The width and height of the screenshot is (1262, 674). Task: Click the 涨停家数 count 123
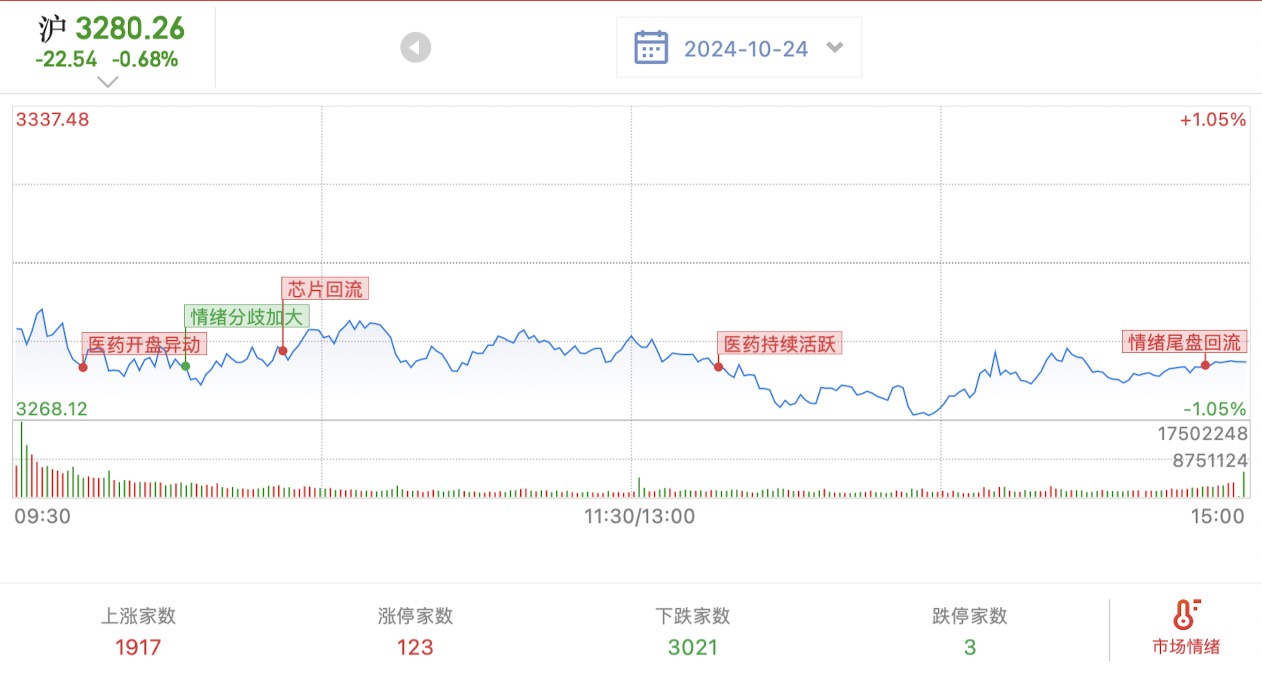pos(415,647)
